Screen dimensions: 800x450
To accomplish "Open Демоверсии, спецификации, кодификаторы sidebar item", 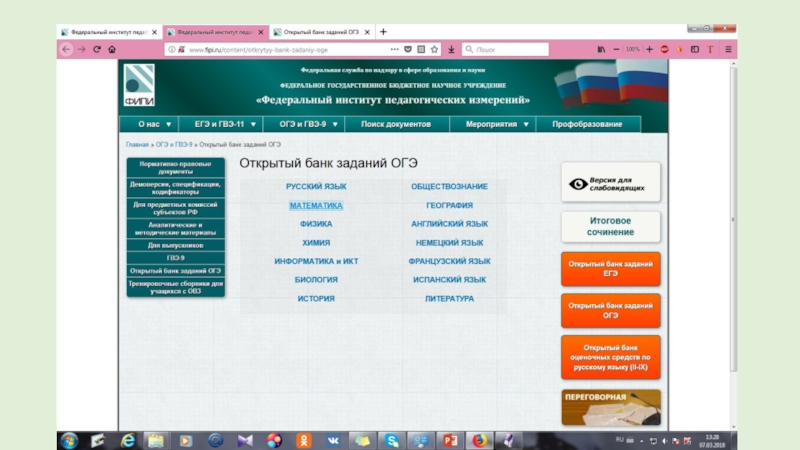I will pyautogui.click(x=176, y=188).
